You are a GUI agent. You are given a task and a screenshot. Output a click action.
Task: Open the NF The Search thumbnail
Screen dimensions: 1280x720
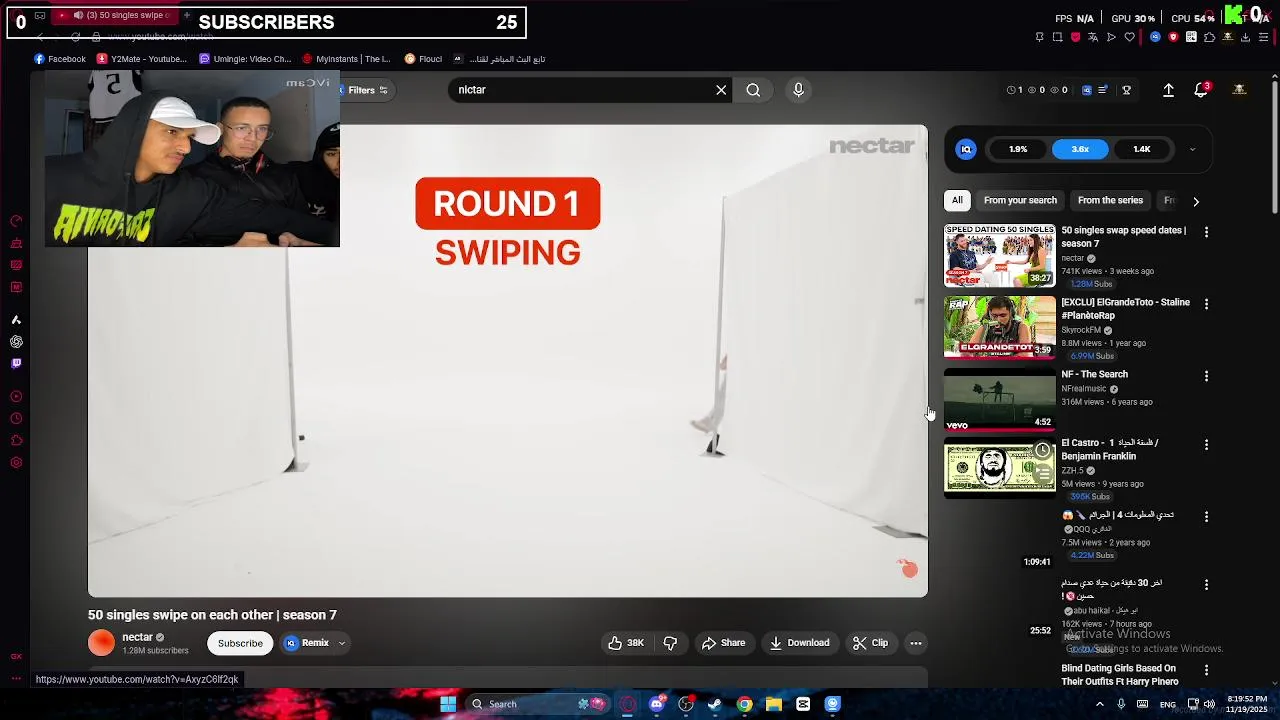tap(999, 399)
